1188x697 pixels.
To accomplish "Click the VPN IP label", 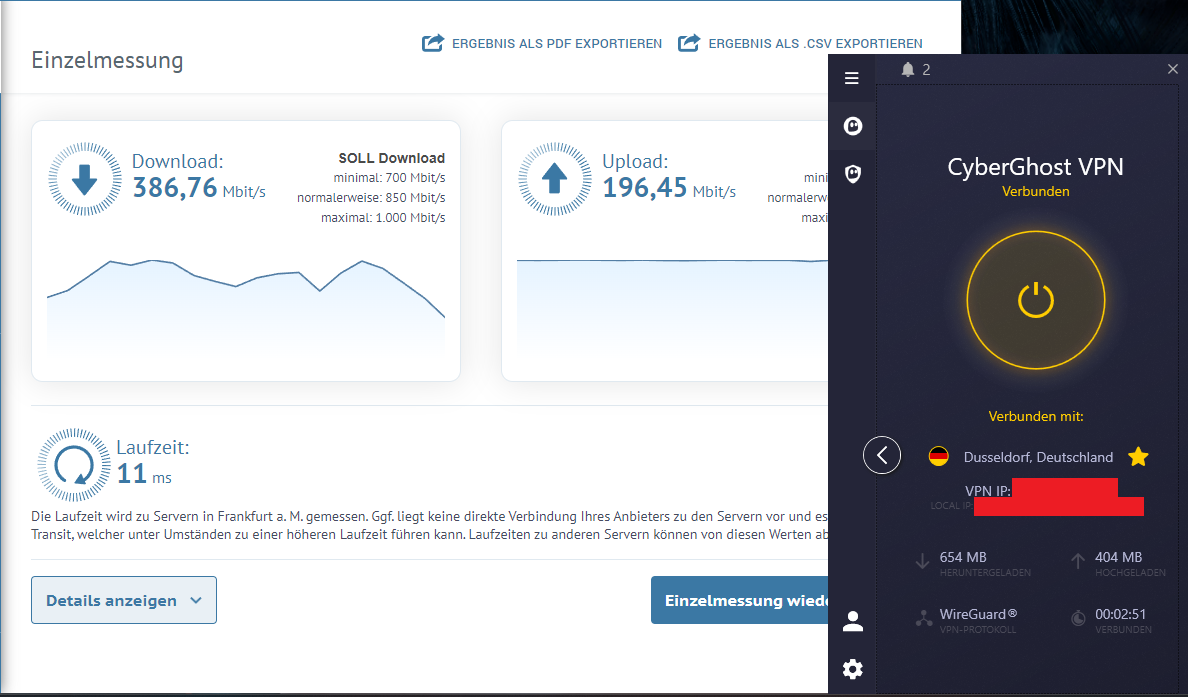I will coord(987,491).
